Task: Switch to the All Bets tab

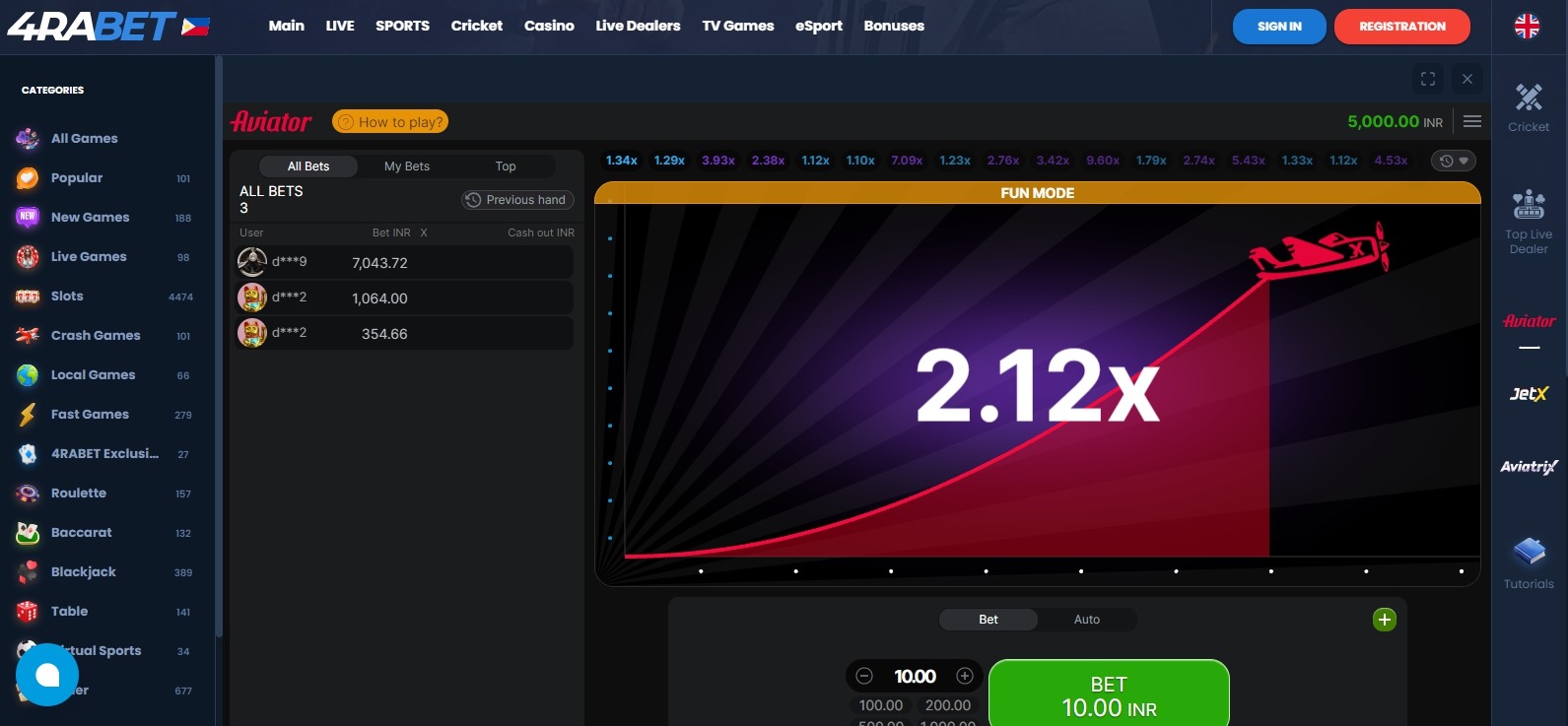Action: 308,166
